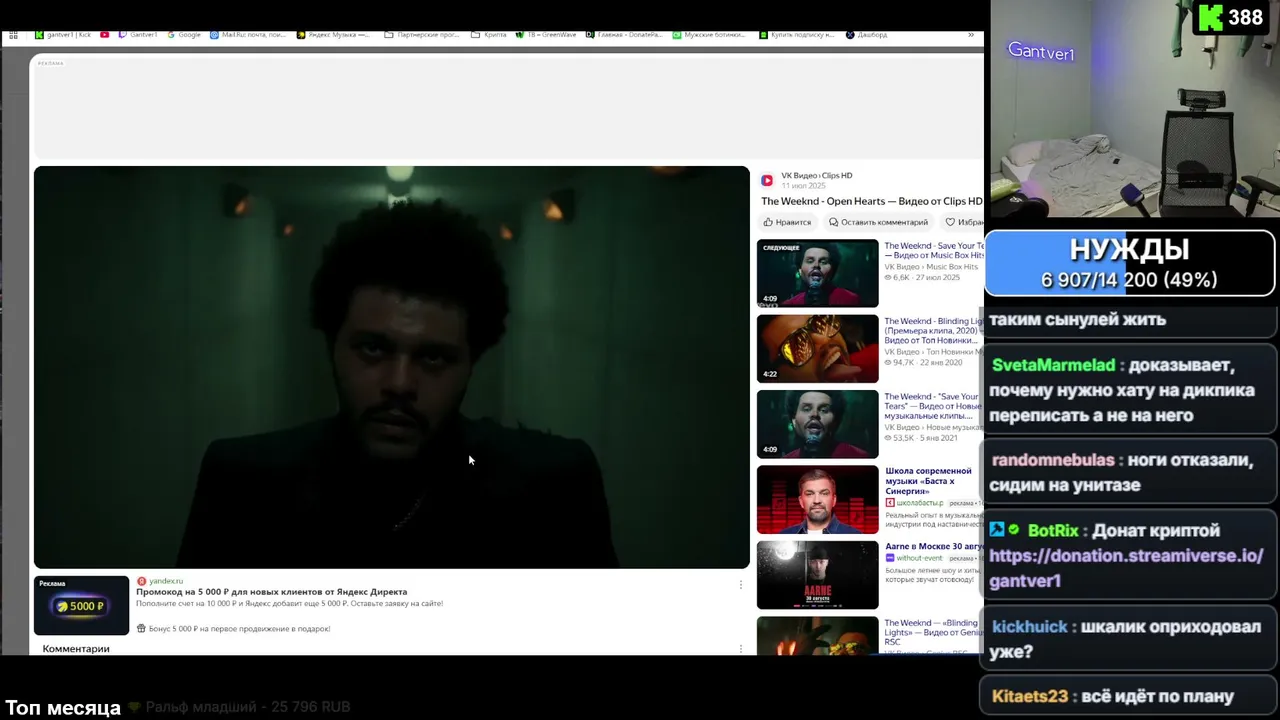Viewport: 1280px width, 720px height.
Task: Open the Купить подписку bookmark
Action: (797, 35)
